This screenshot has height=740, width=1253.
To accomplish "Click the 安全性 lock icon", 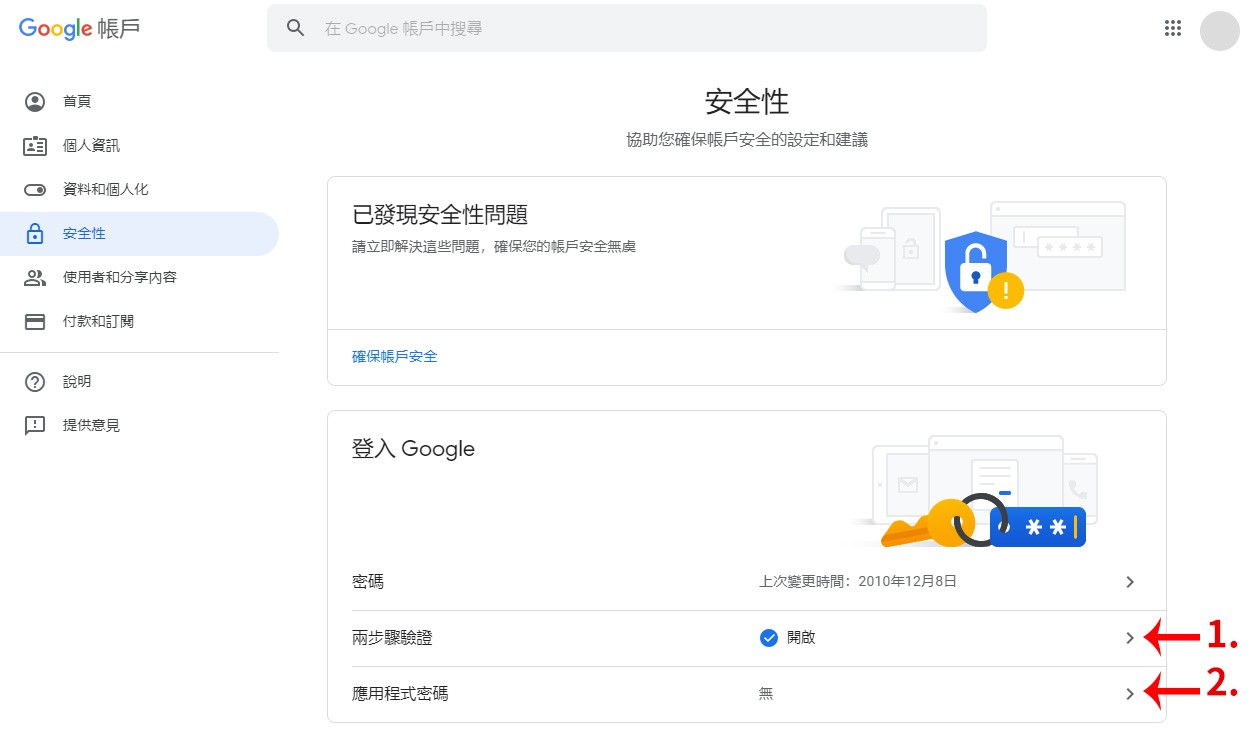I will 35,234.
